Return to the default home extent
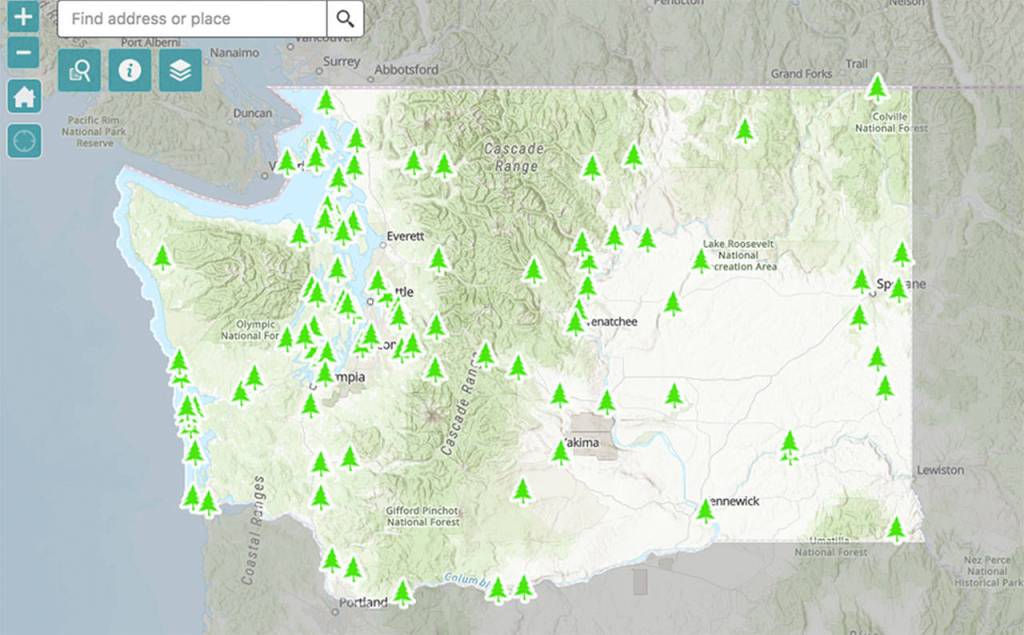Screen dimensions: 1024x635 coord(24,97)
